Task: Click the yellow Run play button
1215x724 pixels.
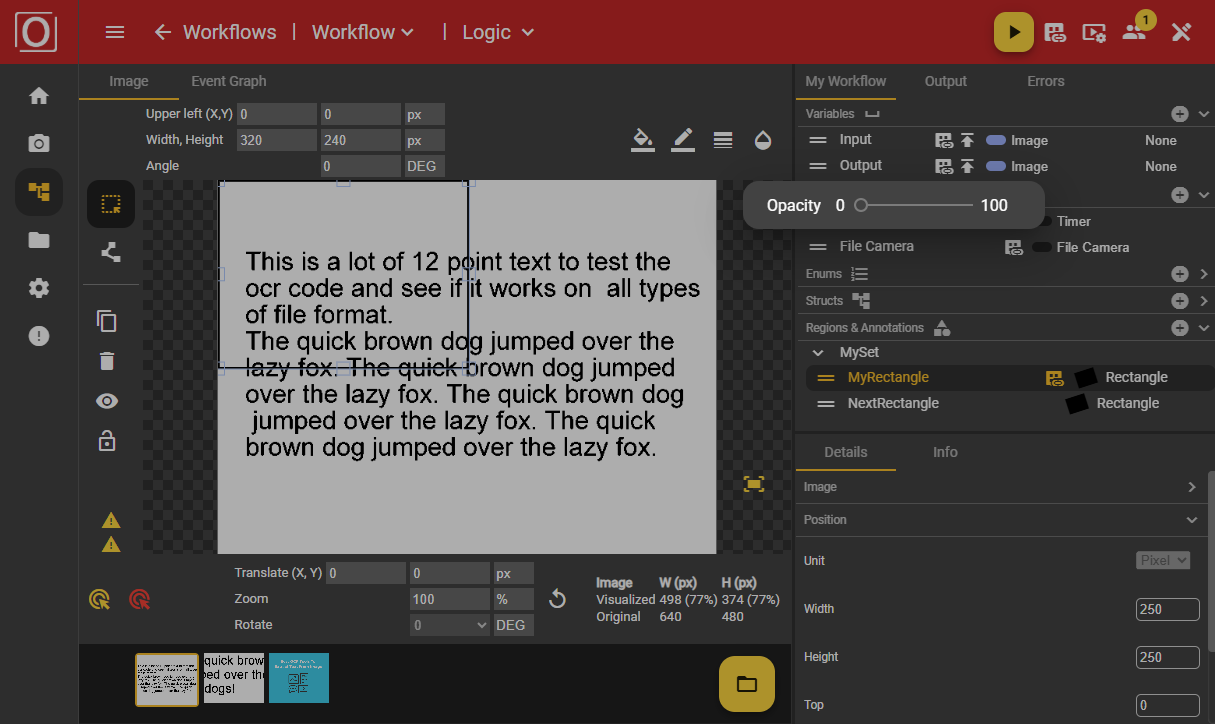Action: 1013,32
